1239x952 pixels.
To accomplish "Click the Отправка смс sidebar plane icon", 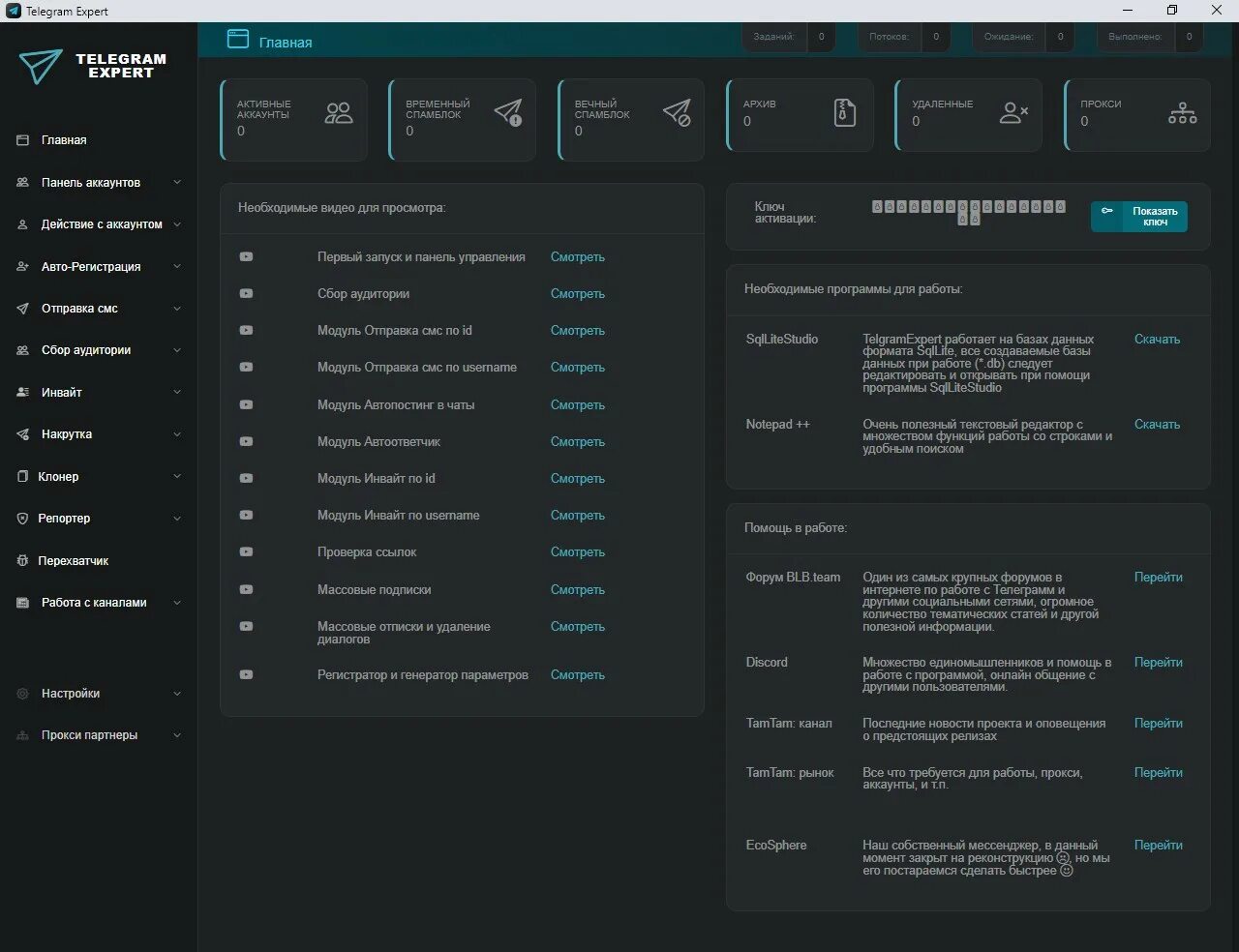I will click(22, 309).
